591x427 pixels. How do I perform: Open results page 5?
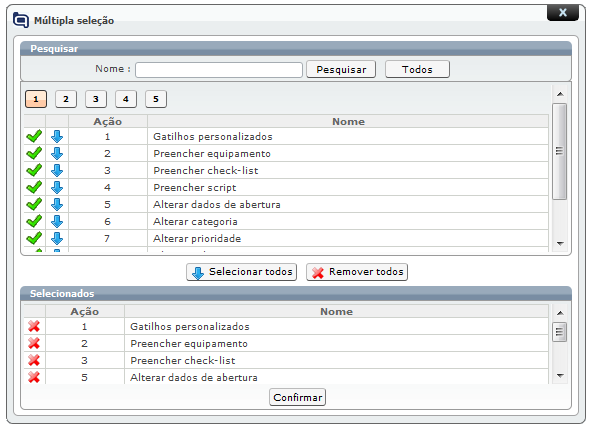(156, 99)
